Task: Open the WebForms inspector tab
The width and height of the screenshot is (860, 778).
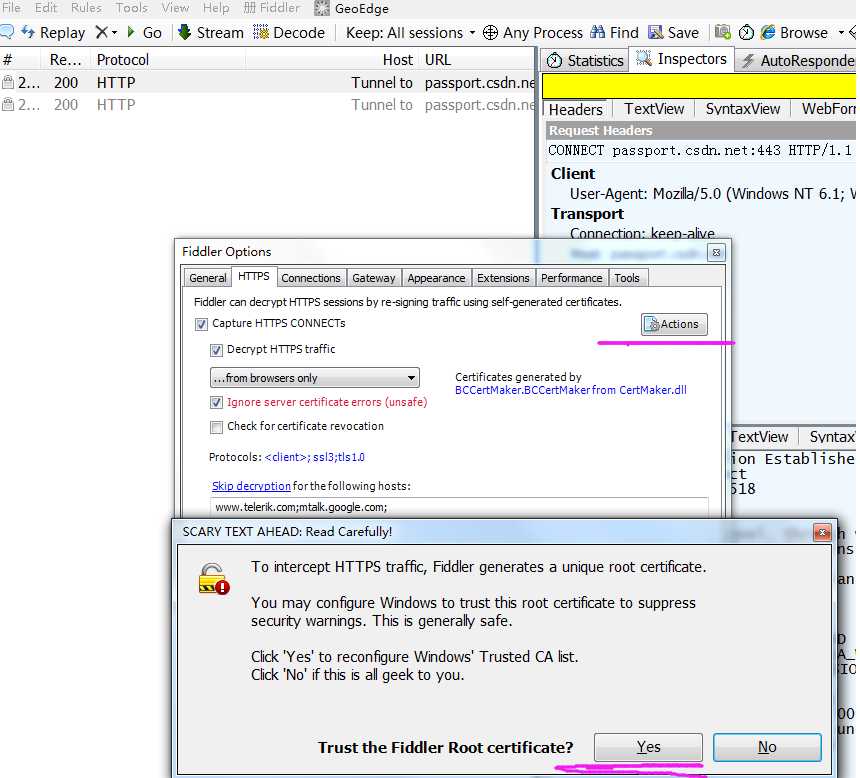Action: pos(827,109)
